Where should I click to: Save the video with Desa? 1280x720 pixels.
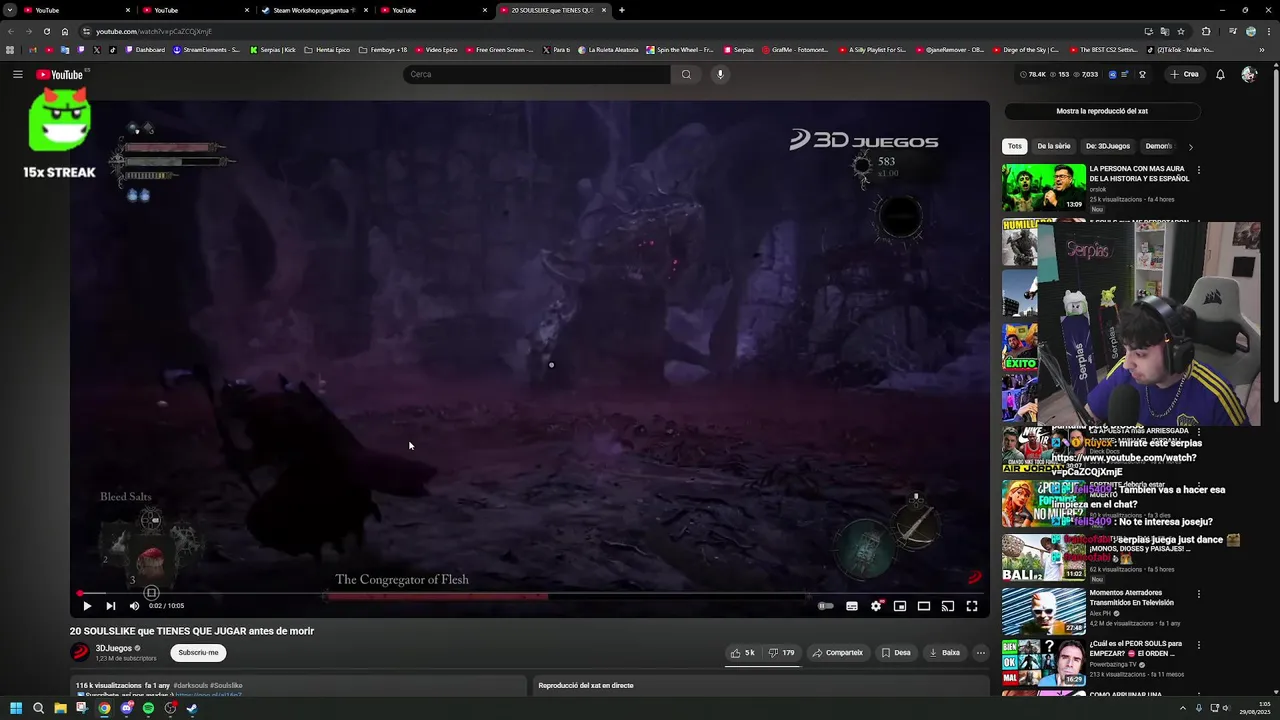pyautogui.click(x=896, y=653)
